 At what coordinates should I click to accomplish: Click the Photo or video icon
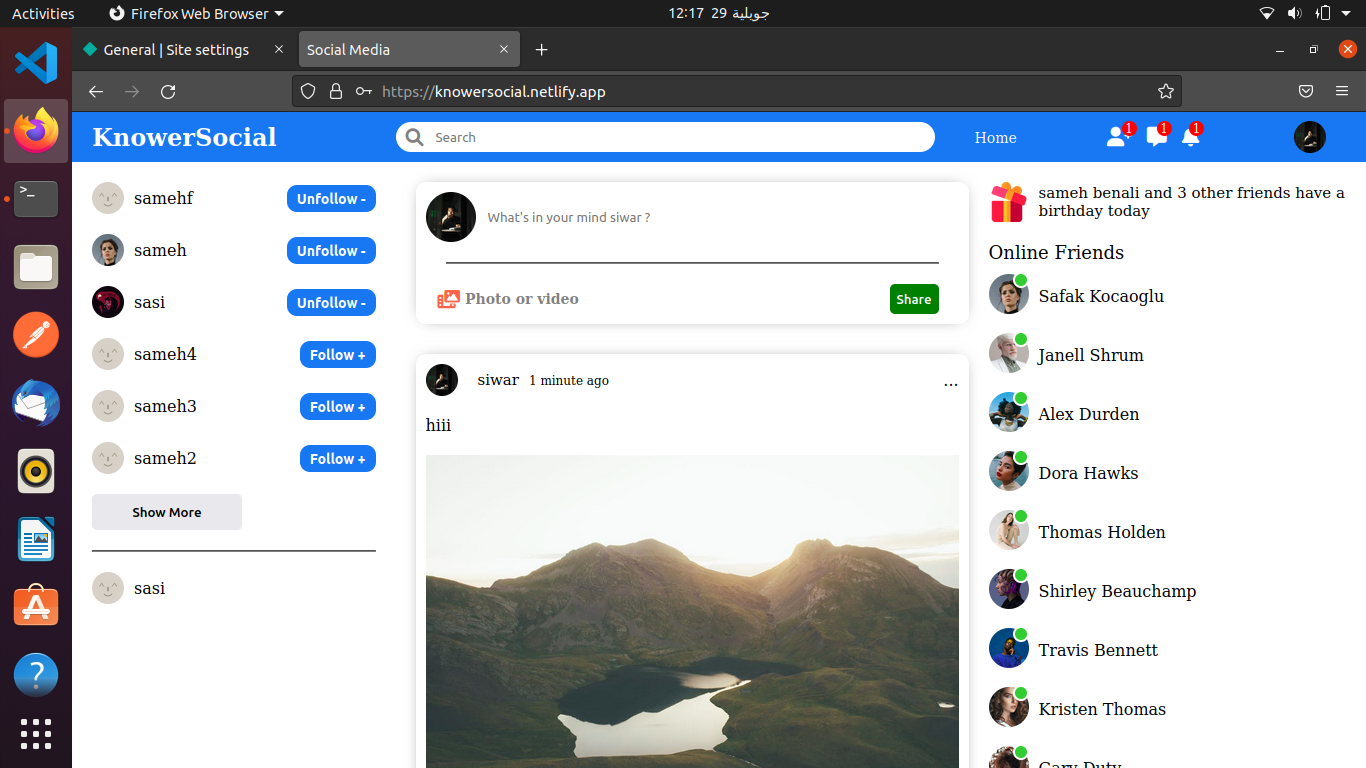point(448,299)
